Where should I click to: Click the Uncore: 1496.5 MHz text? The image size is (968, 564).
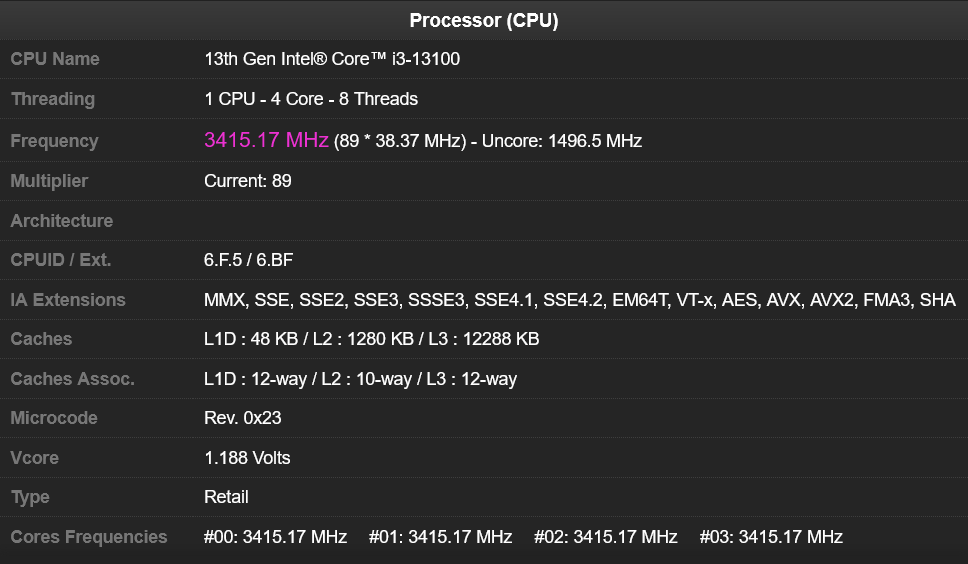click(562, 141)
